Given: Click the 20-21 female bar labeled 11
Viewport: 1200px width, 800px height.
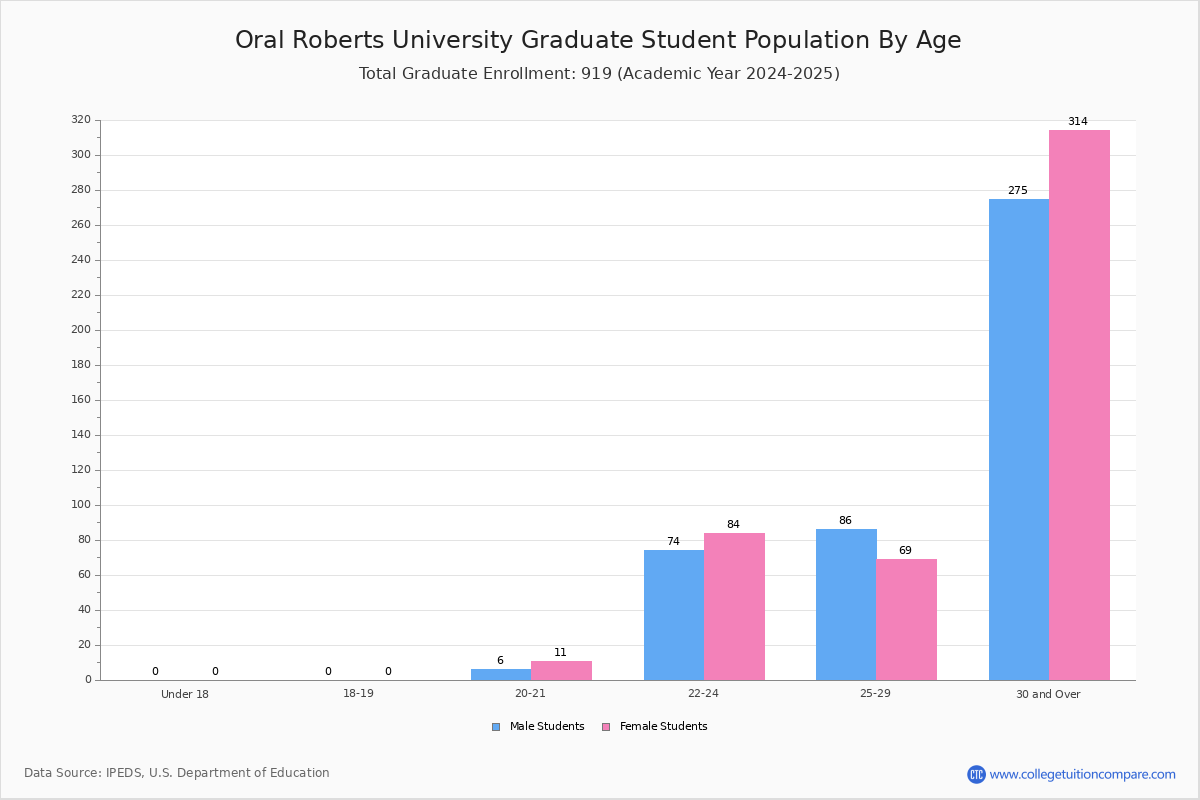Looking at the screenshot, I should 561,670.
